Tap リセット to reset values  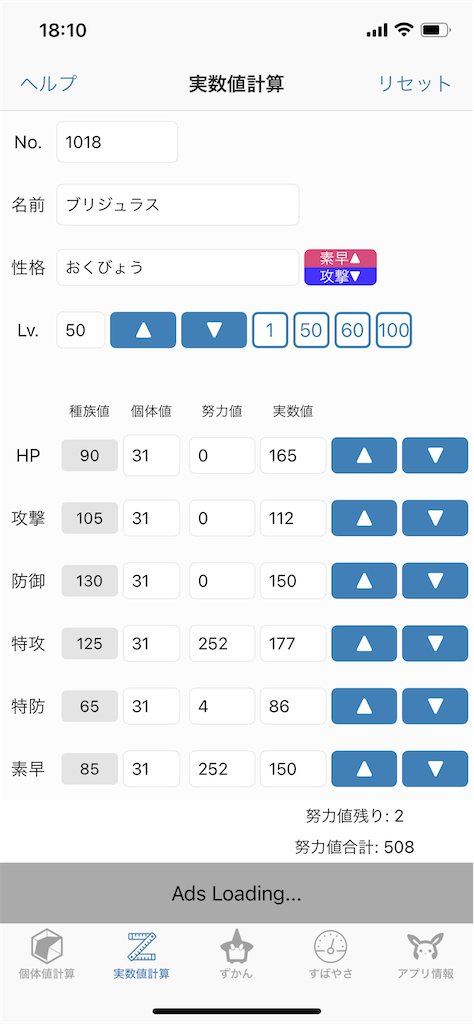tap(415, 84)
